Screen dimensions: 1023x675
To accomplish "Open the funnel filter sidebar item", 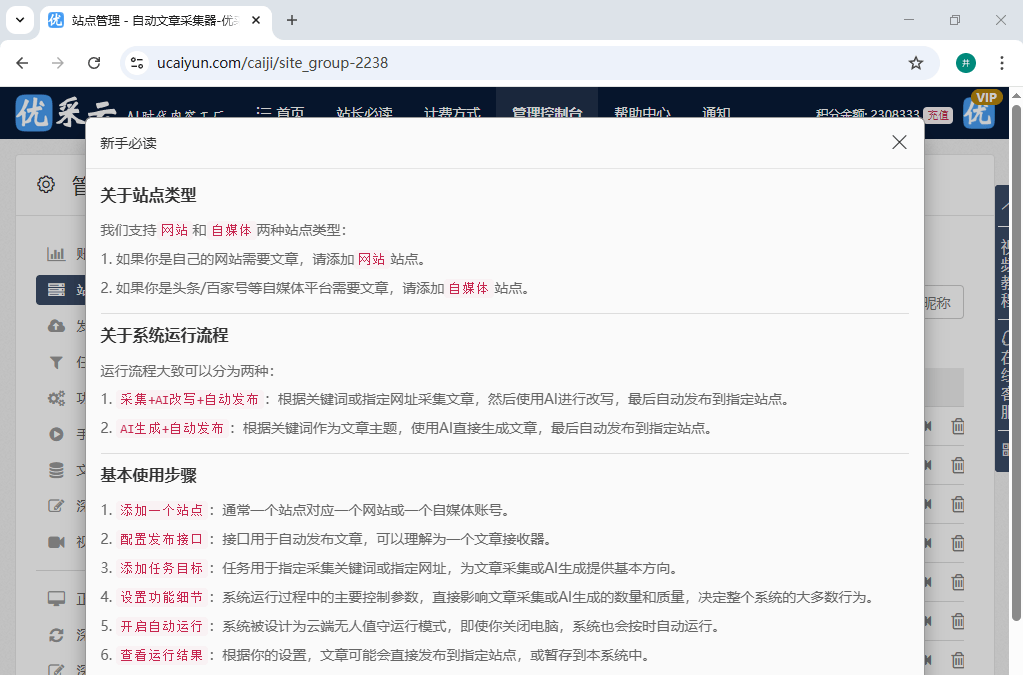I will (x=57, y=362).
